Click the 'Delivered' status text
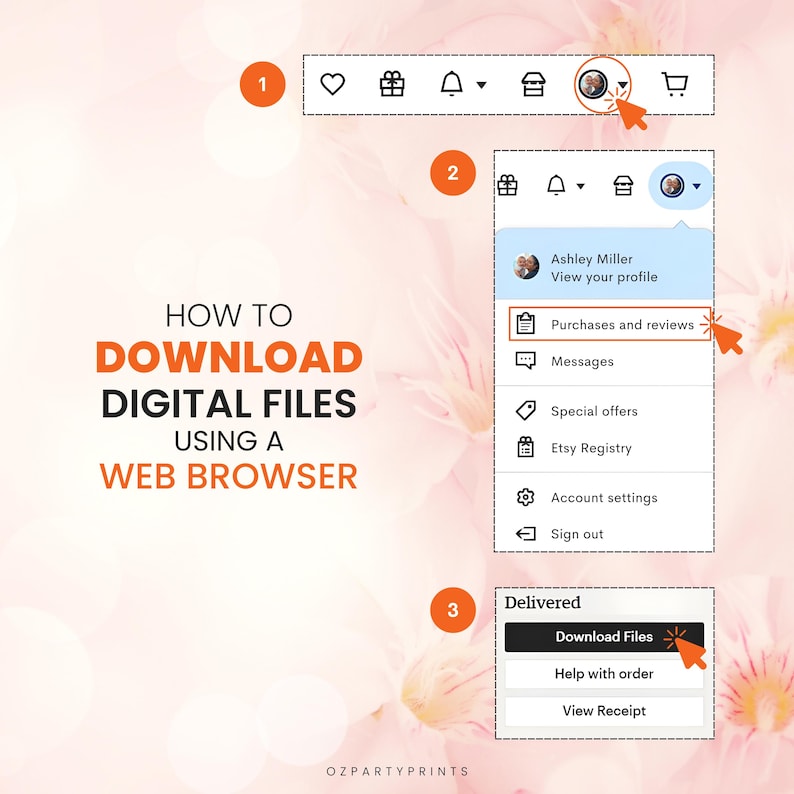 (542, 603)
